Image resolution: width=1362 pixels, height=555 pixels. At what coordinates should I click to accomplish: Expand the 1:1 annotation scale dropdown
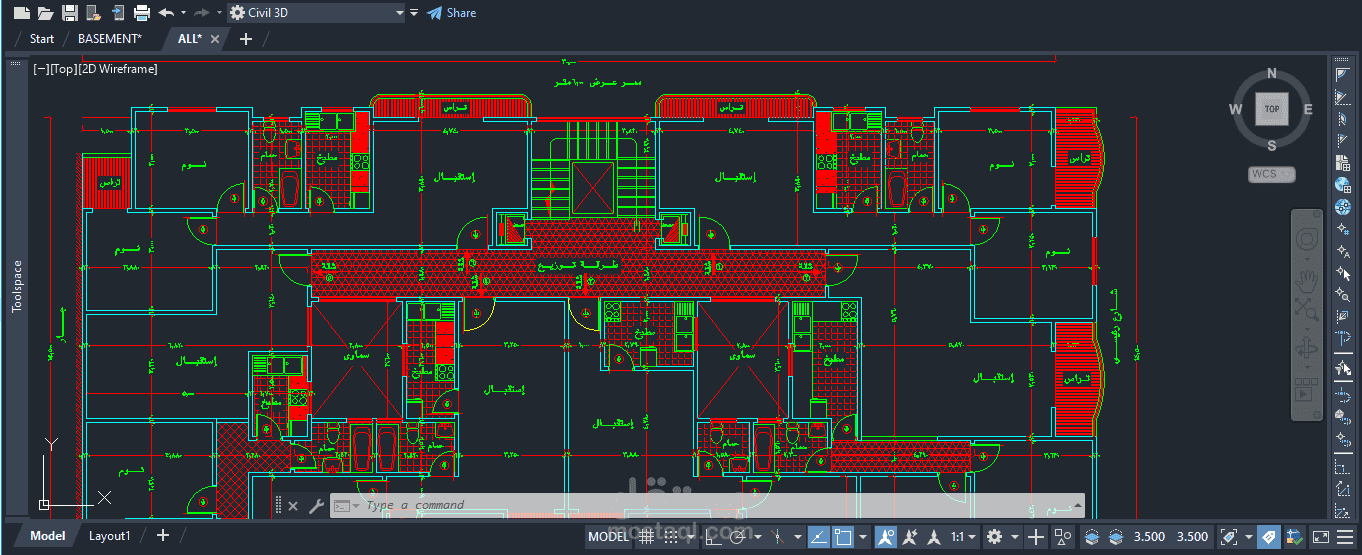click(963, 537)
